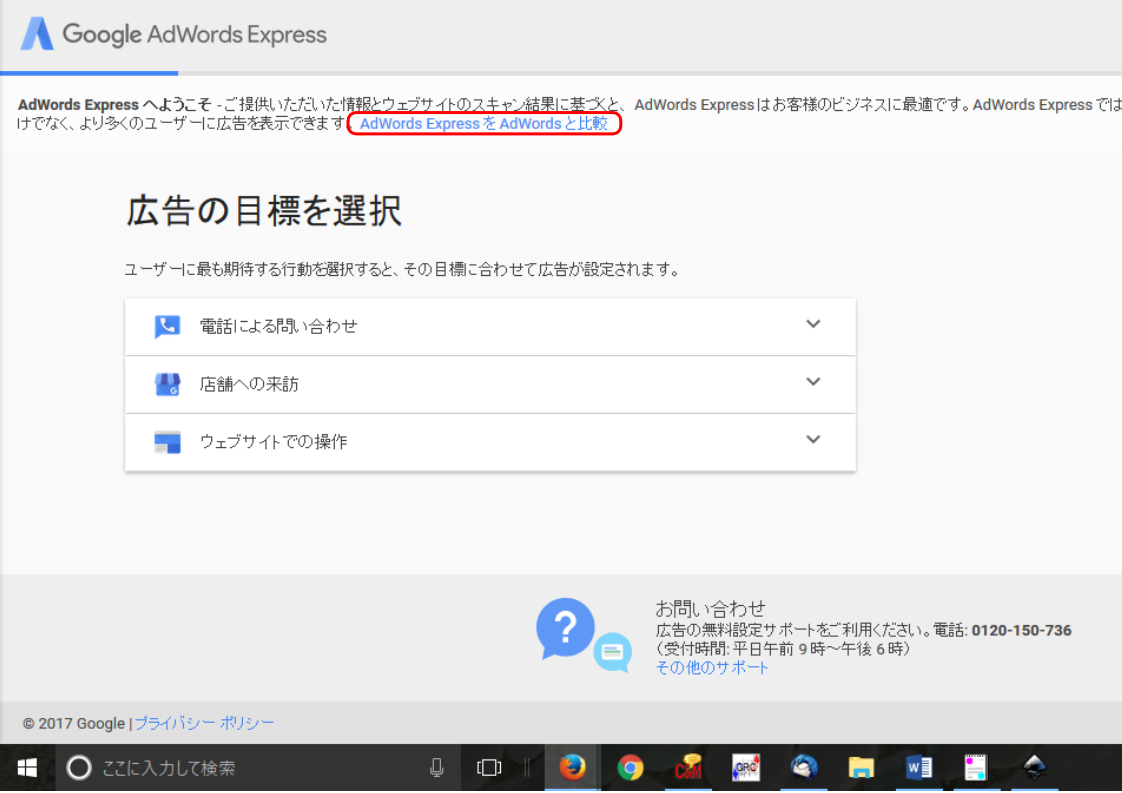Select the 店舗への来訪 goal text
Viewport: 1122px width, 793px height.
[249, 384]
